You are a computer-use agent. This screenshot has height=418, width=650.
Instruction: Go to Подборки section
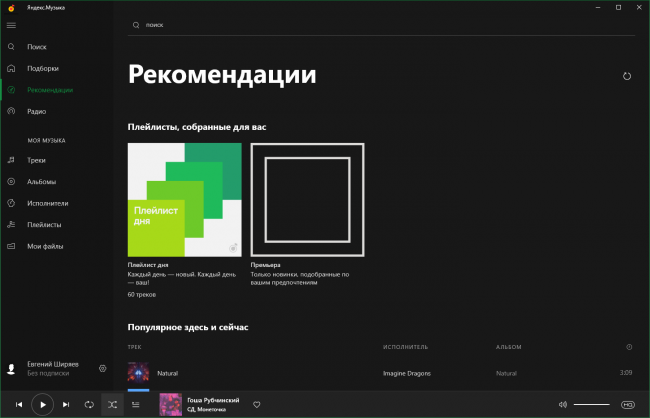coord(43,68)
